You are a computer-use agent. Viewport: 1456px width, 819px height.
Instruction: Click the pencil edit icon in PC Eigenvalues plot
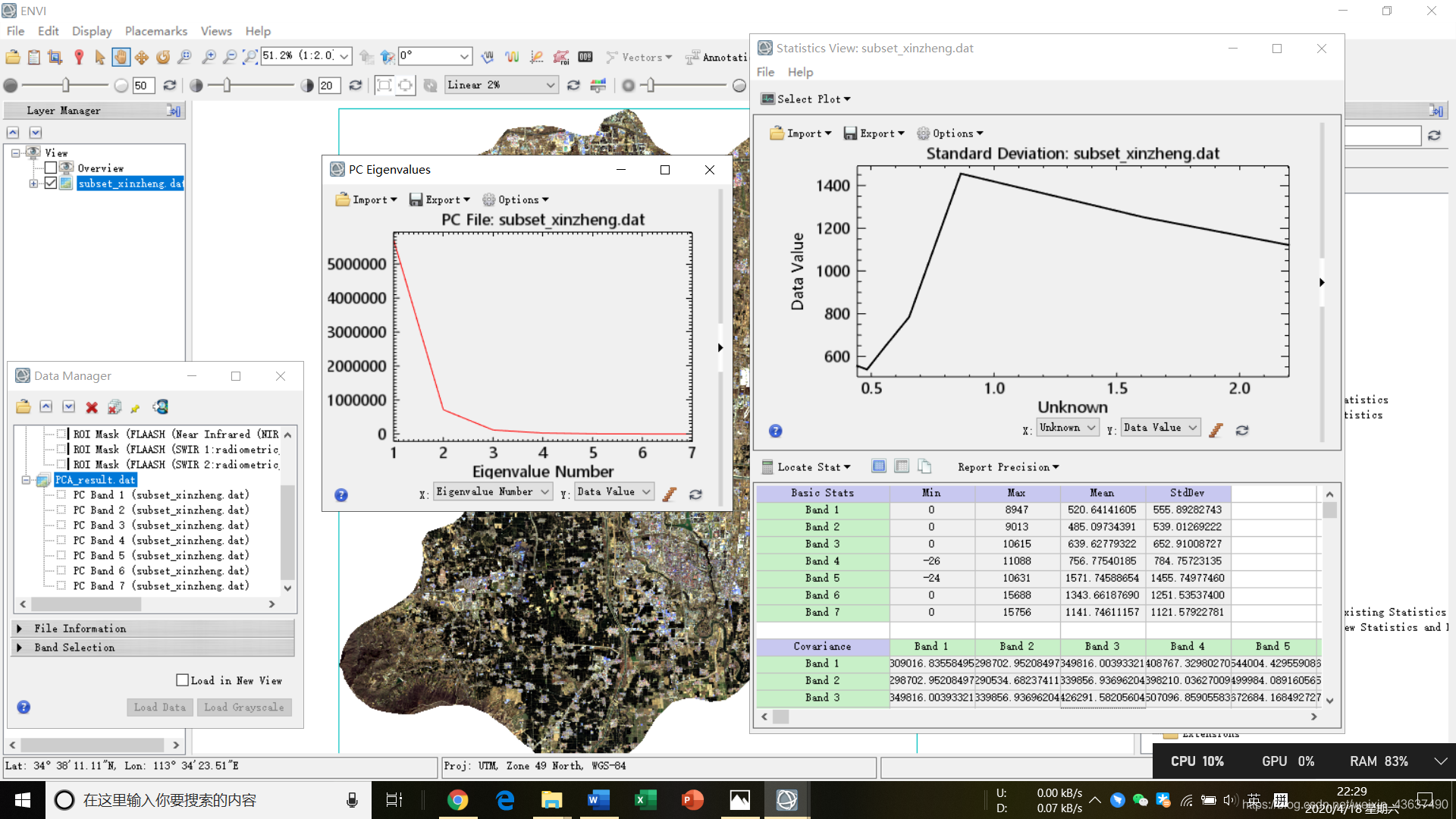tap(669, 494)
